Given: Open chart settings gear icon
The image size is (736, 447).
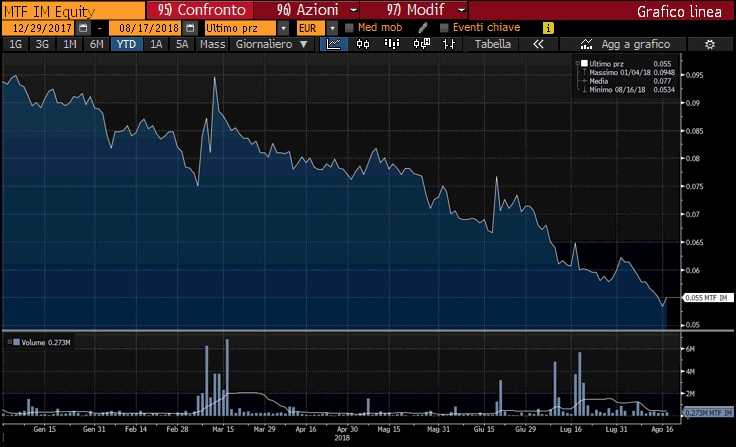Looking at the screenshot, I should click(710, 45).
